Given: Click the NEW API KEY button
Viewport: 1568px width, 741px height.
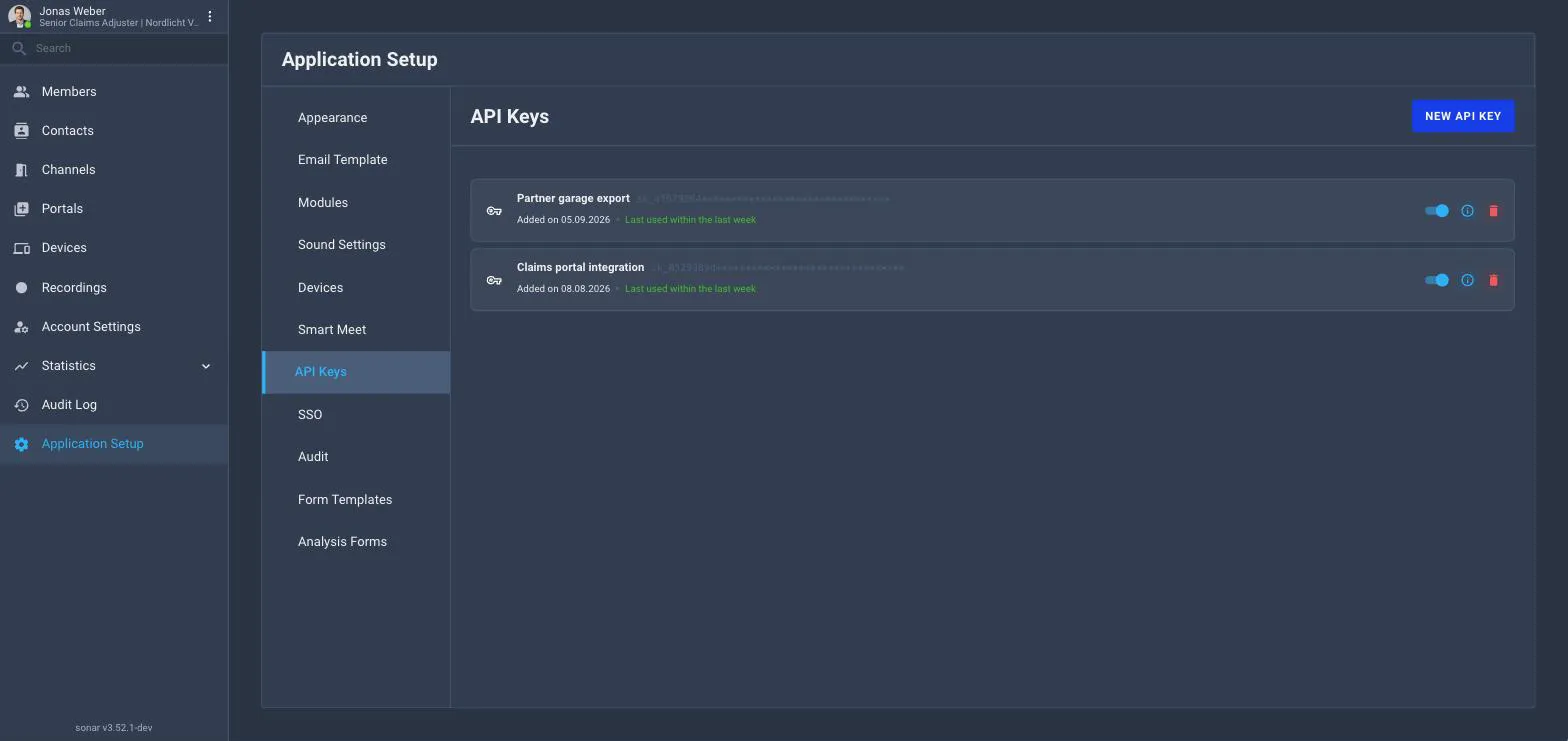Looking at the screenshot, I should point(1463,116).
